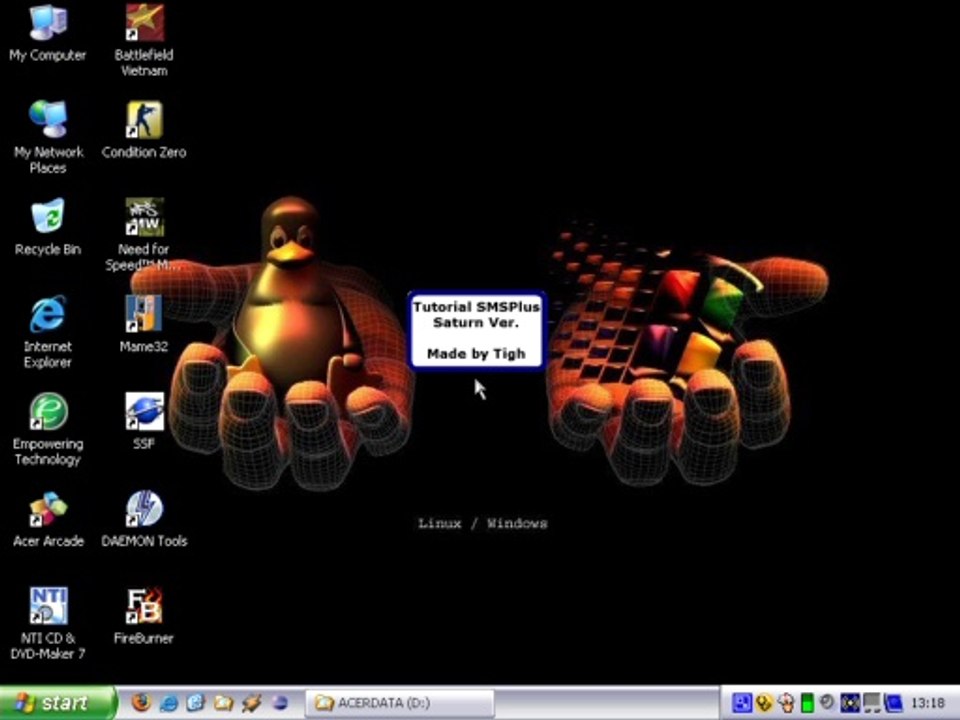Screen dimensions: 960x720
Task: Click the 13:18 taskbar clock
Action: click(x=928, y=703)
